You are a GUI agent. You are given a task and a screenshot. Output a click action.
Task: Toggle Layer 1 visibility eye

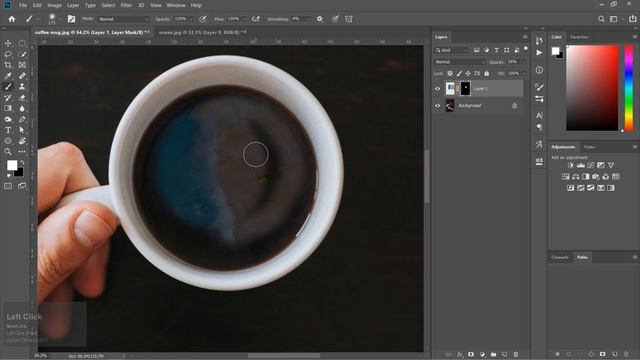tap(437, 89)
